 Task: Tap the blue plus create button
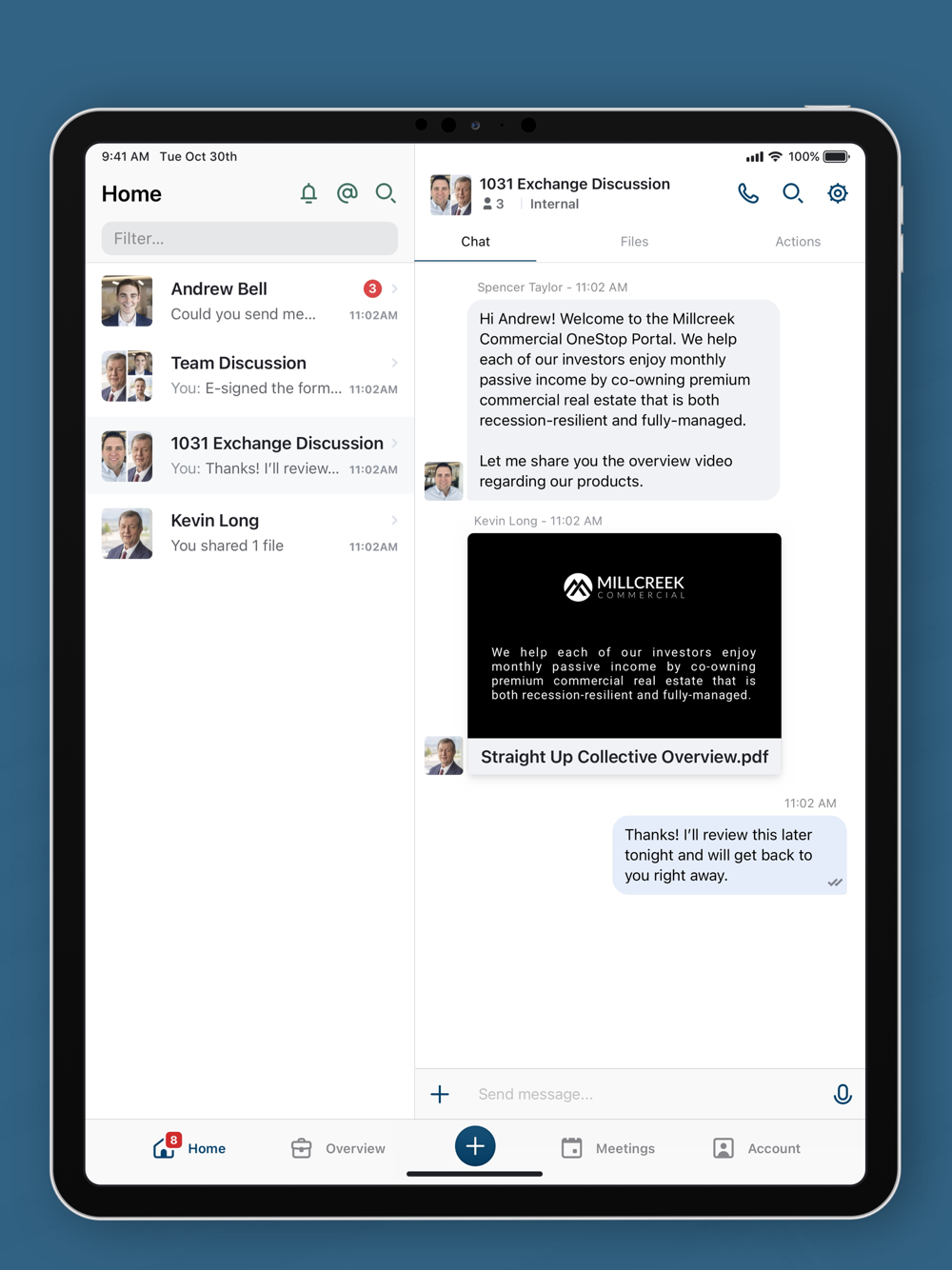(475, 1145)
